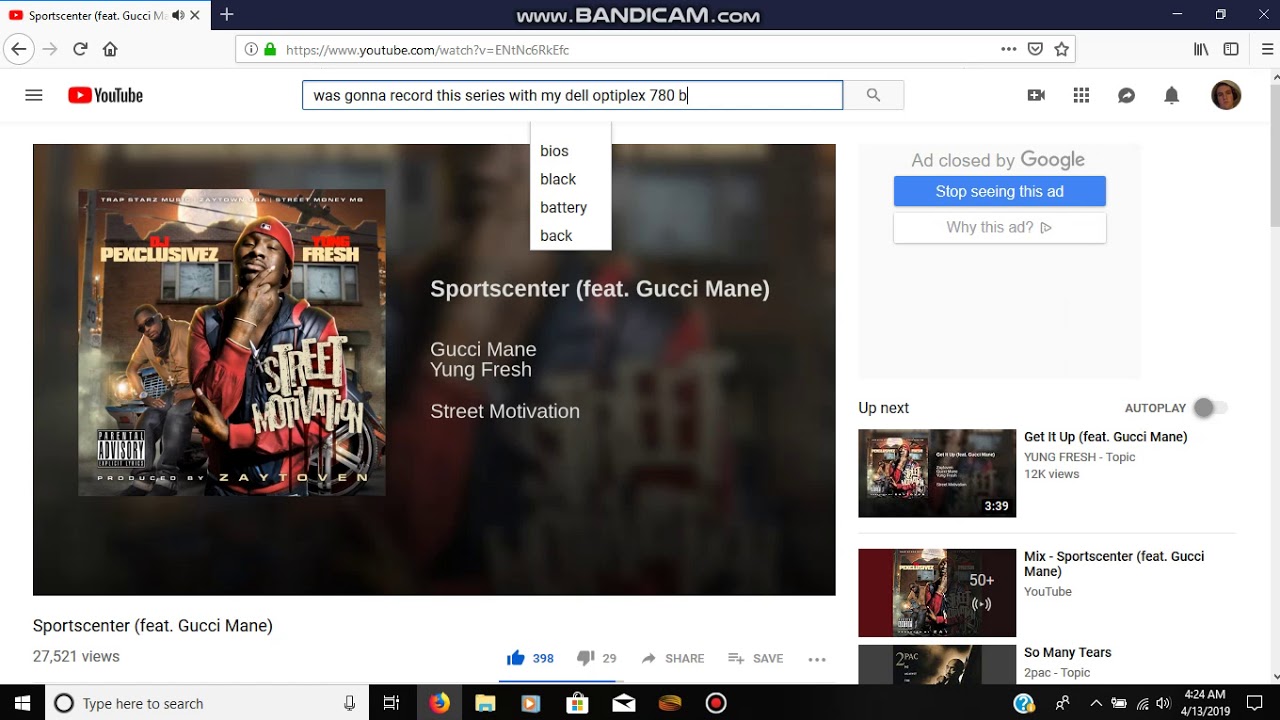Save video to a playlist

point(755,658)
